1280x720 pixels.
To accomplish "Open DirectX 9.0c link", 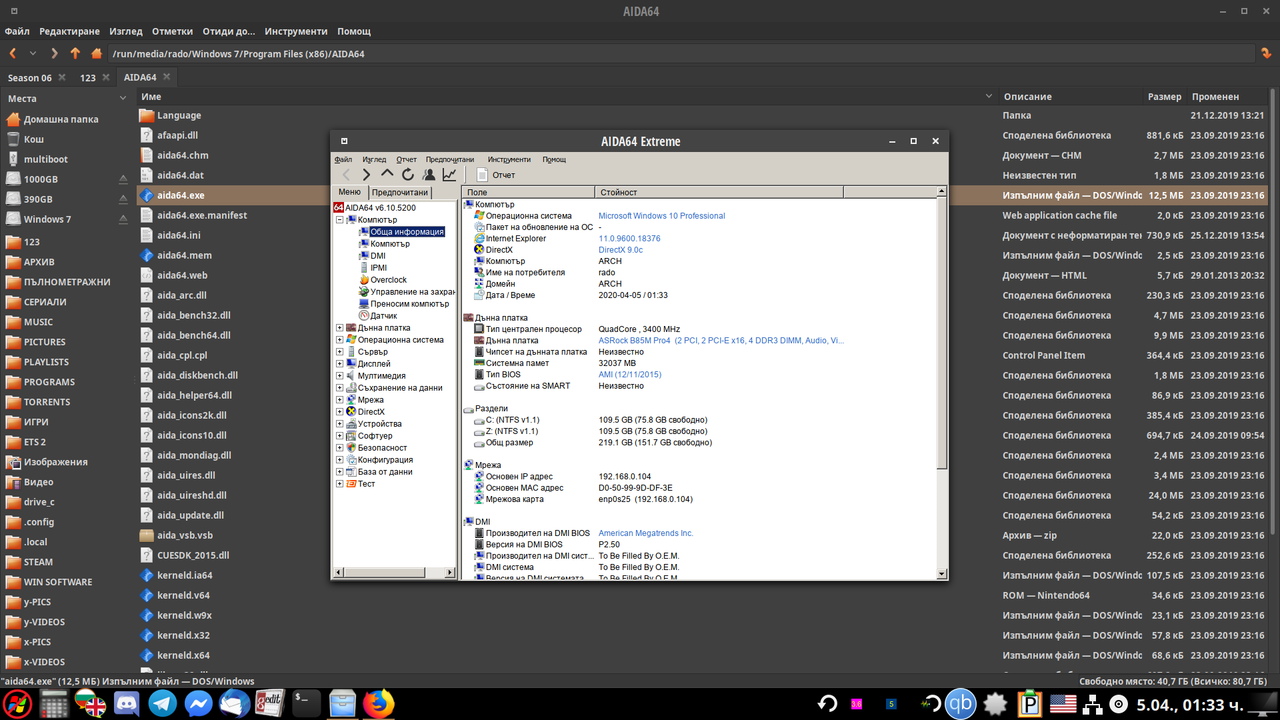I will (x=621, y=250).
